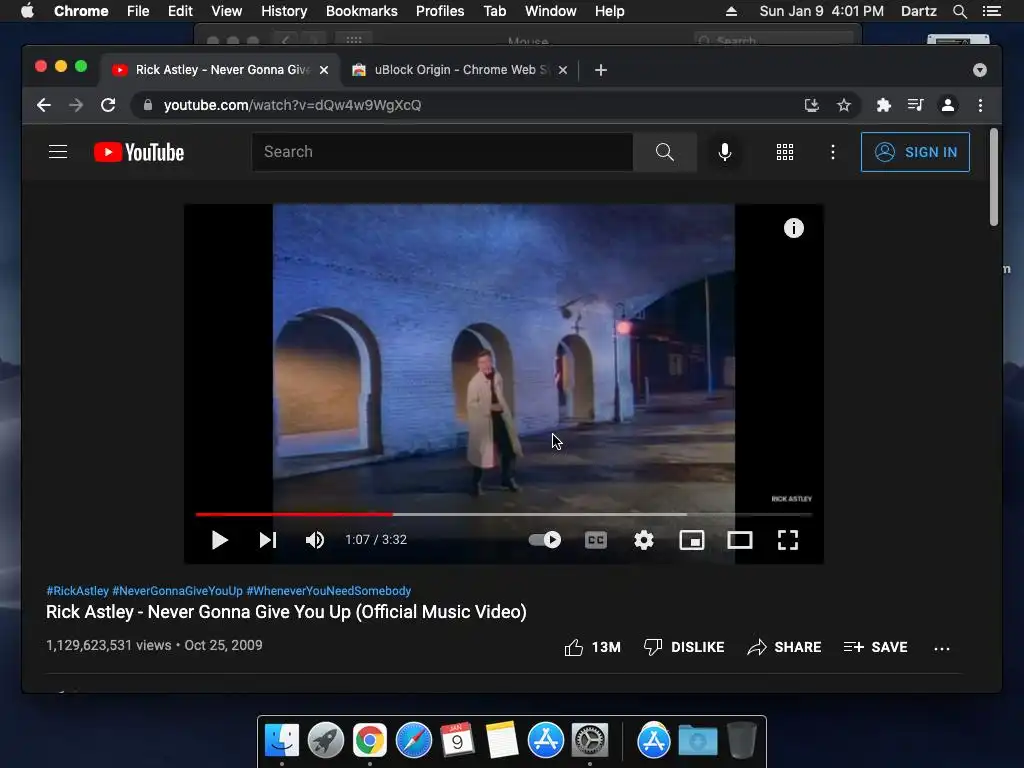
Task: Open Finder from the Dock
Action: (x=282, y=741)
